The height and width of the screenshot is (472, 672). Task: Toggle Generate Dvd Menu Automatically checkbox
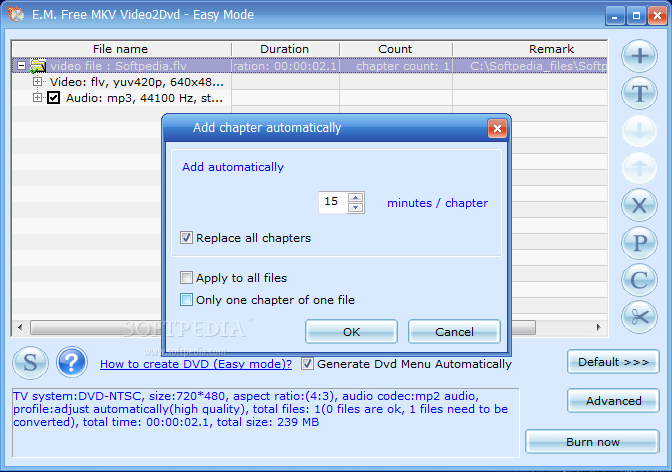[x=307, y=364]
